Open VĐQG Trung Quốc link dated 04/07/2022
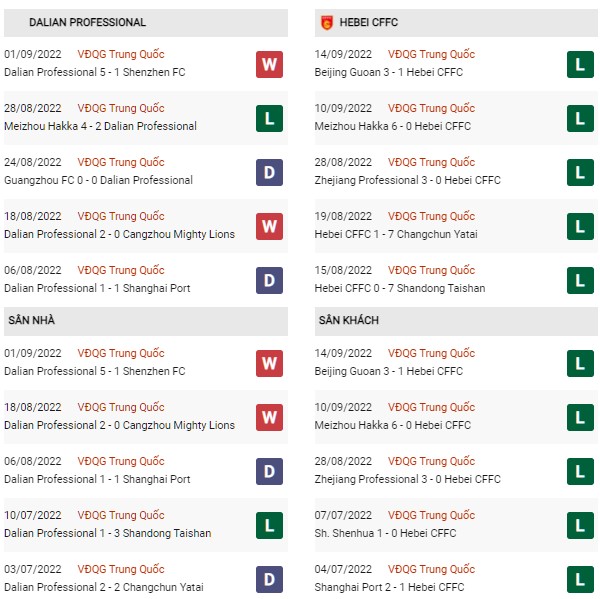This screenshot has height=599, width=600. click(431, 569)
